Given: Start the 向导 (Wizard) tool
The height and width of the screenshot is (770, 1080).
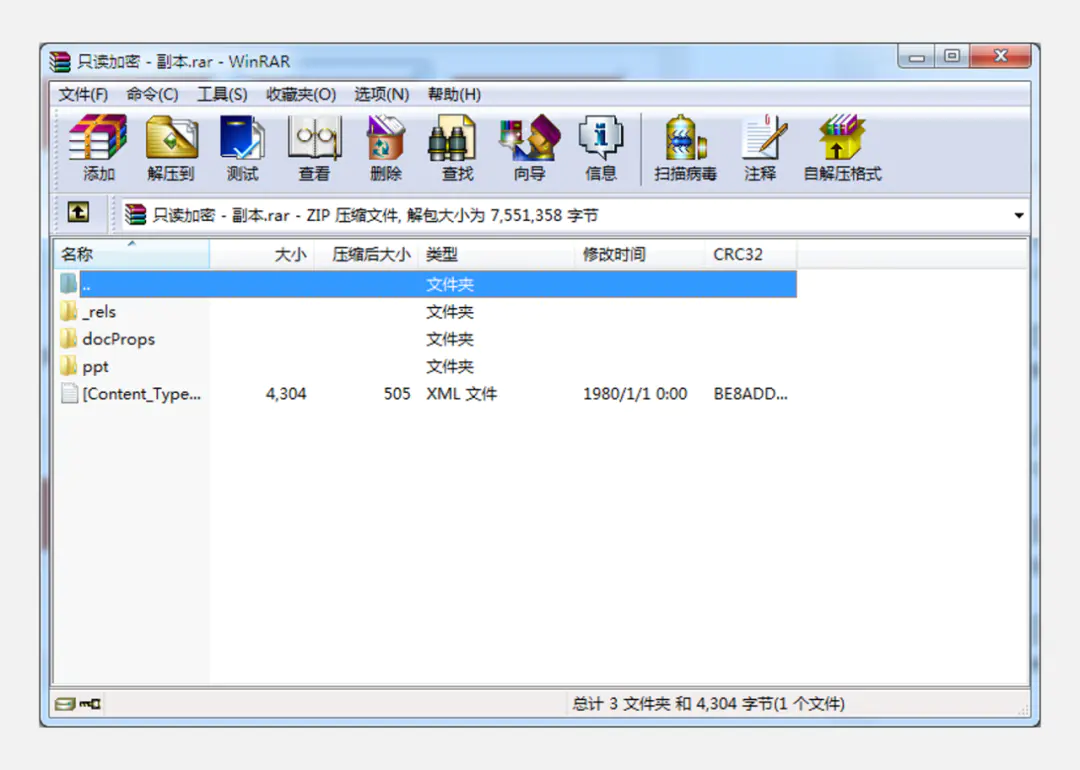Looking at the screenshot, I should 529,147.
